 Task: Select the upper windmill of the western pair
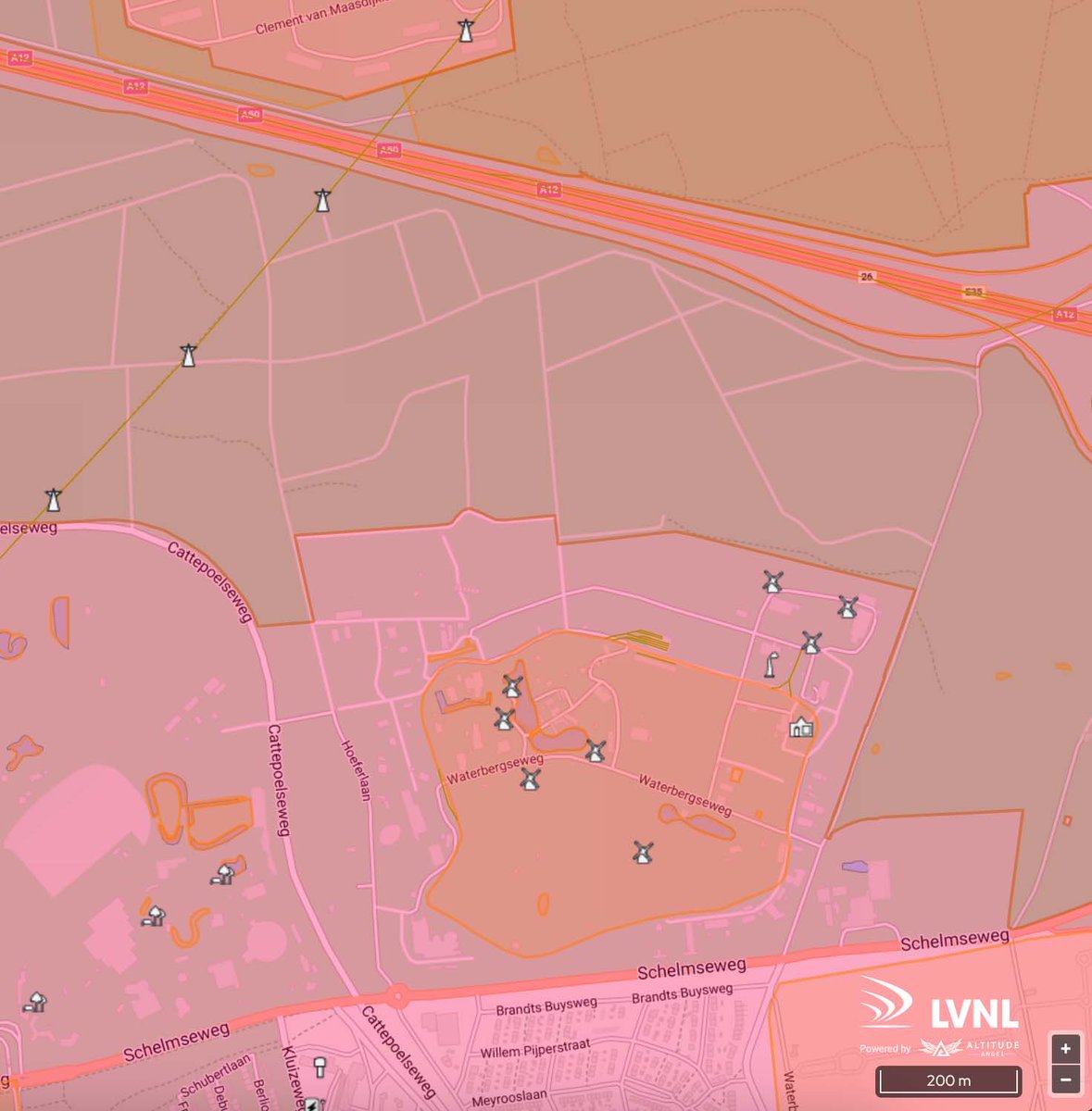(512, 687)
